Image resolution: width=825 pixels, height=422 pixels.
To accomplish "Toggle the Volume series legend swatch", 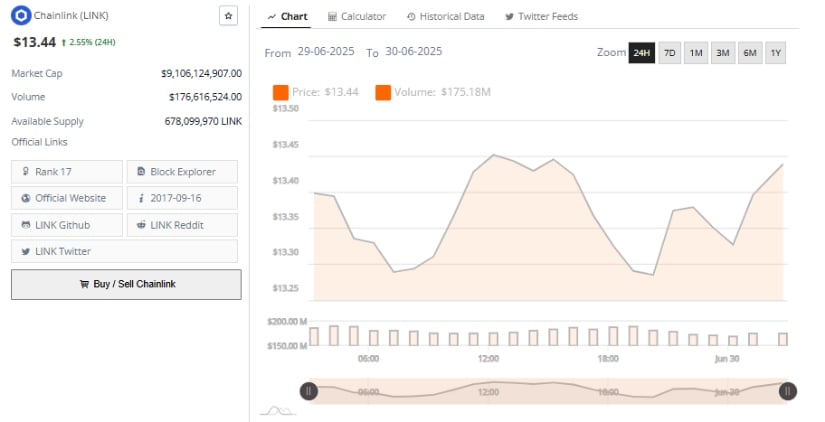I will tap(383, 92).
